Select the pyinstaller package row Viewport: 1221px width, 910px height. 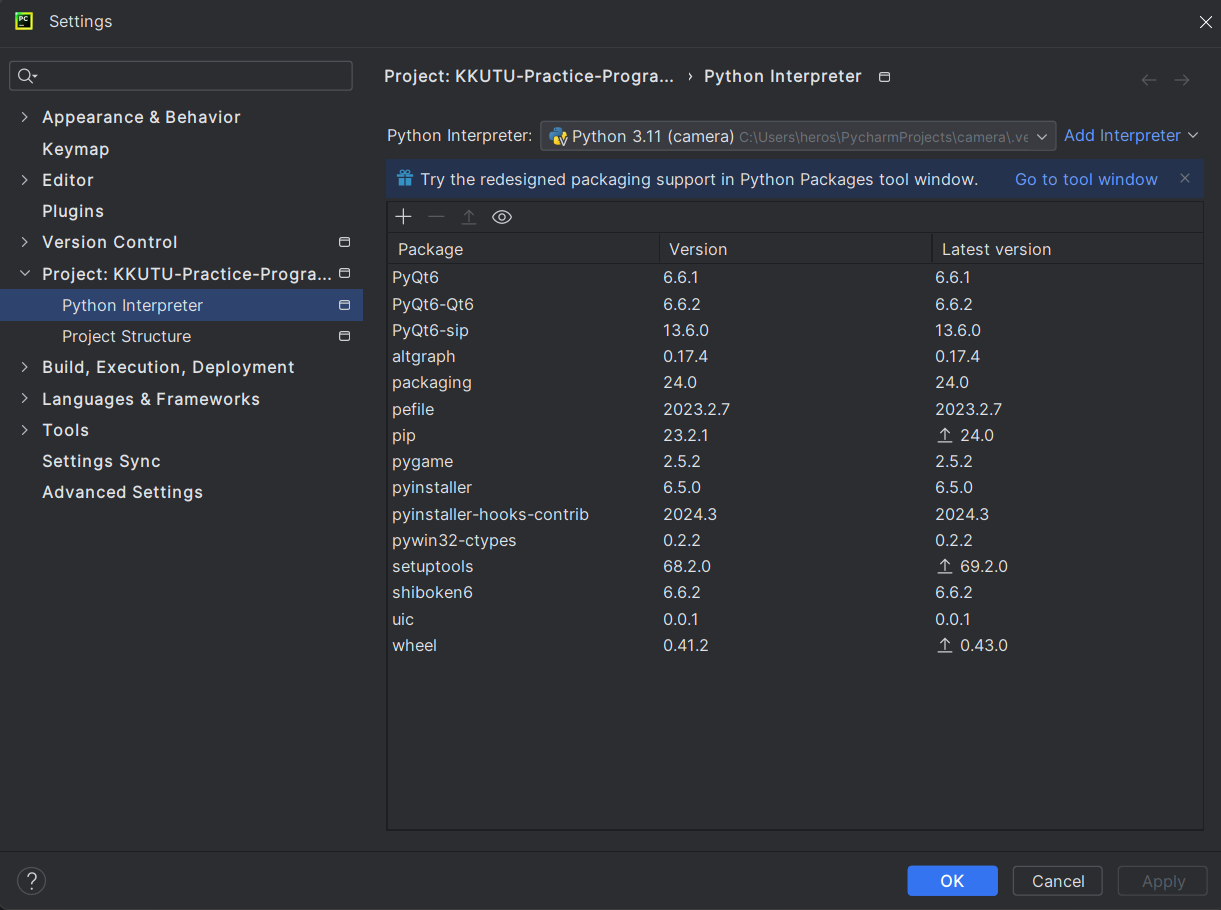coord(795,488)
